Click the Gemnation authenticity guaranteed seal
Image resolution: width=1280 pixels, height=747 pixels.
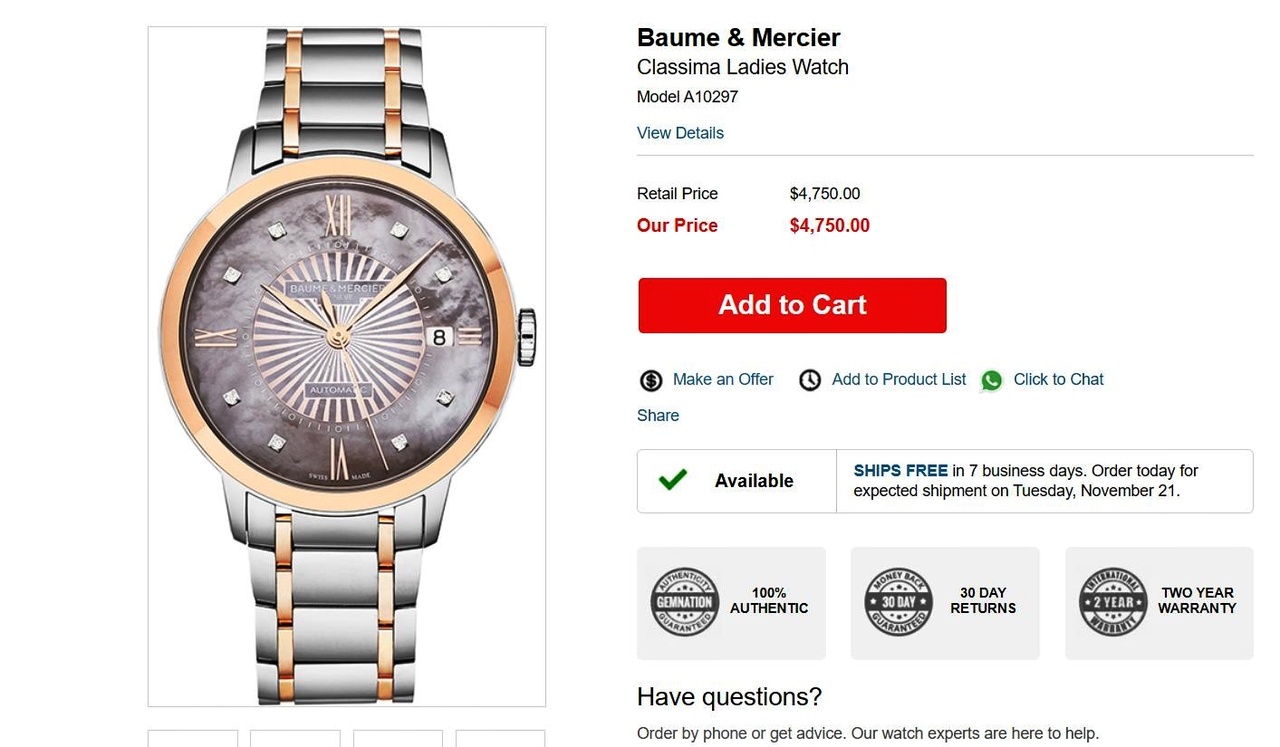click(684, 602)
